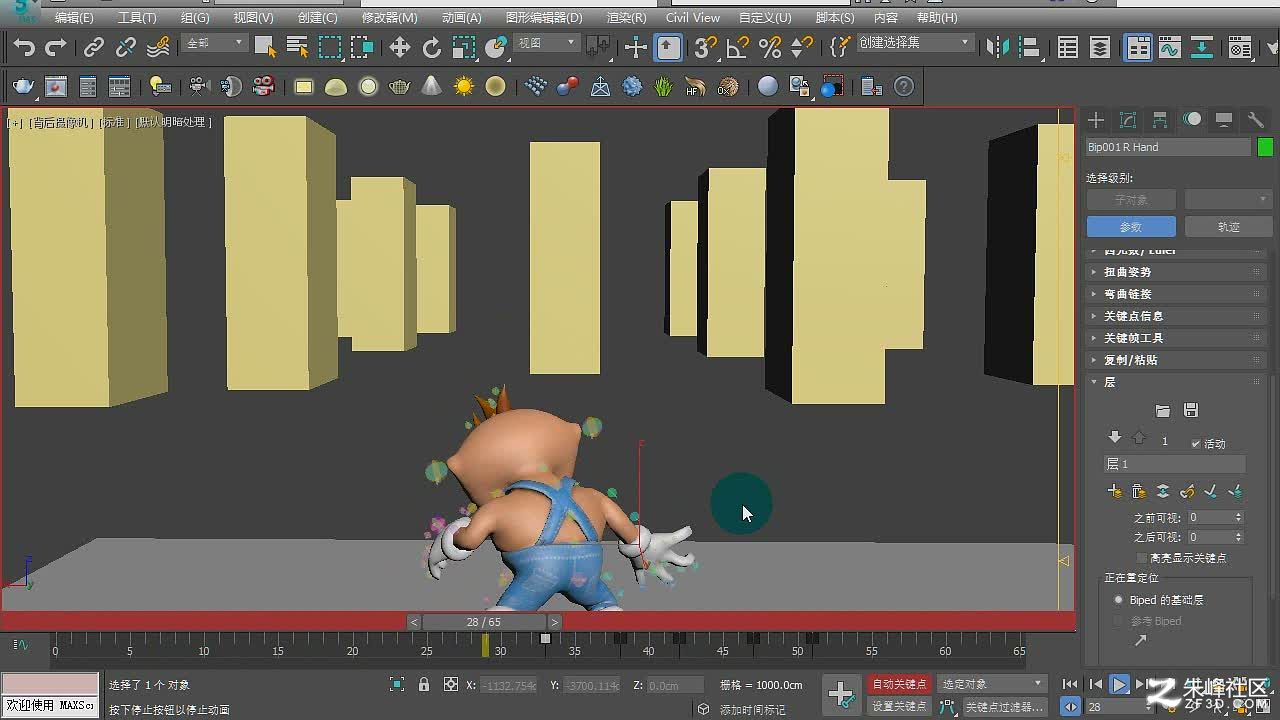Expand the 关键点信息 rollout
Screen dimensions: 1280x720
[1178, 316]
